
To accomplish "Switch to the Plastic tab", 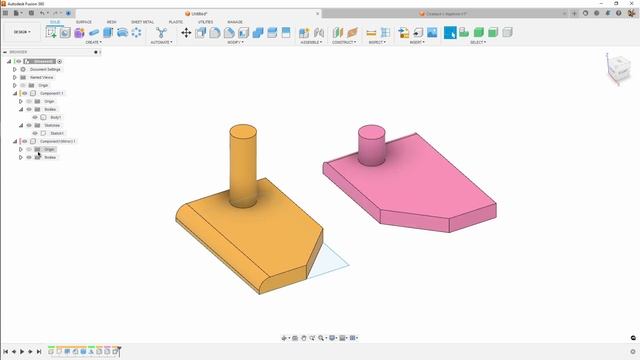I will 176,22.
